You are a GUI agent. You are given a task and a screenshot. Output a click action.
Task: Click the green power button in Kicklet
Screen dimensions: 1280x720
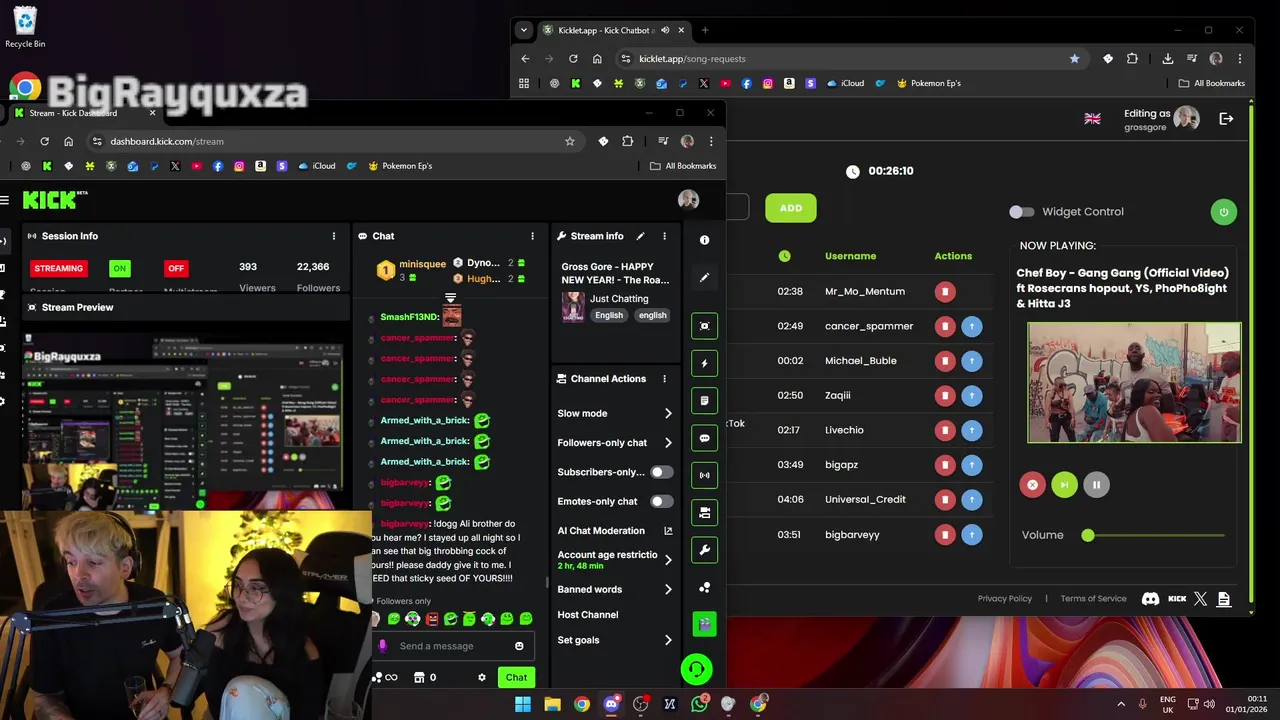1223,212
